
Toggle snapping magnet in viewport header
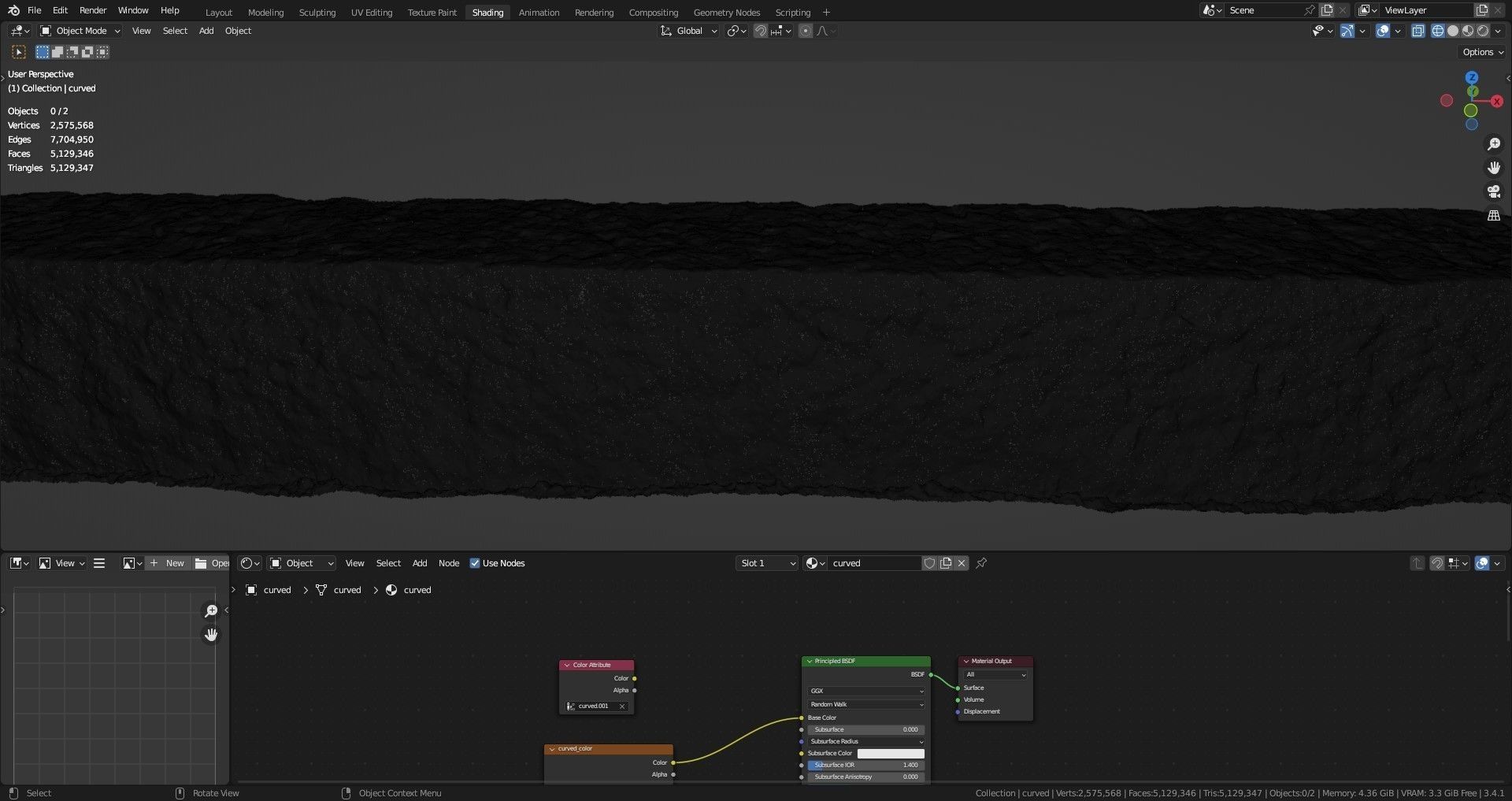tap(760, 31)
